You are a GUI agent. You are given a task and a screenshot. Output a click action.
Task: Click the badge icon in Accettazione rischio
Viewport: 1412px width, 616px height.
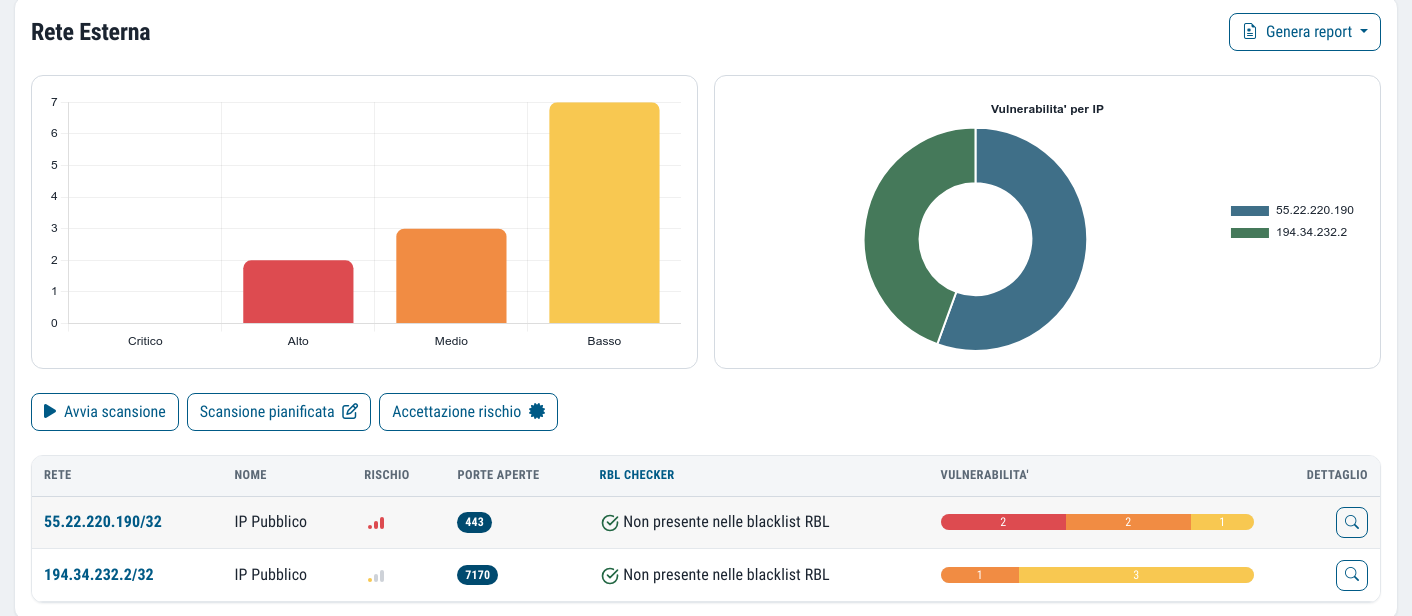tap(537, 411)
